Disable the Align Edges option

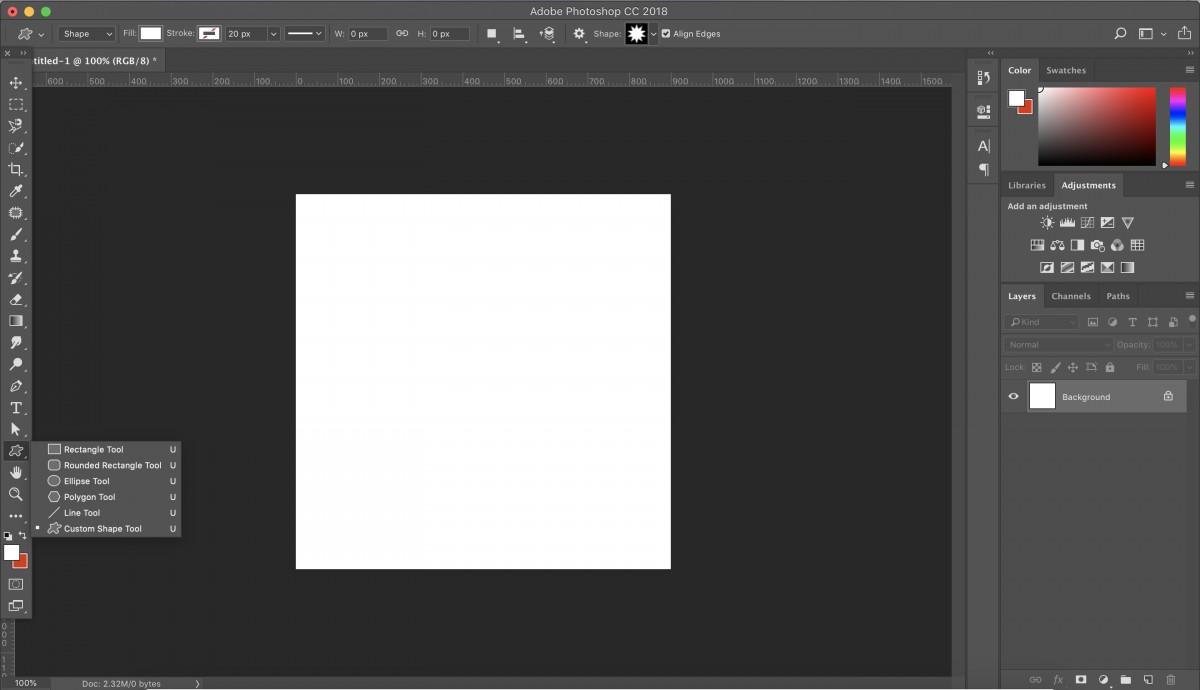tap(665, 33)
